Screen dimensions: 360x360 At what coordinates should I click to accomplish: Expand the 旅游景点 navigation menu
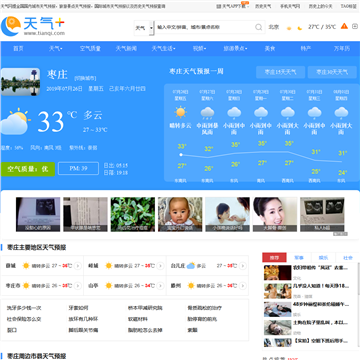tap(235, 49)
